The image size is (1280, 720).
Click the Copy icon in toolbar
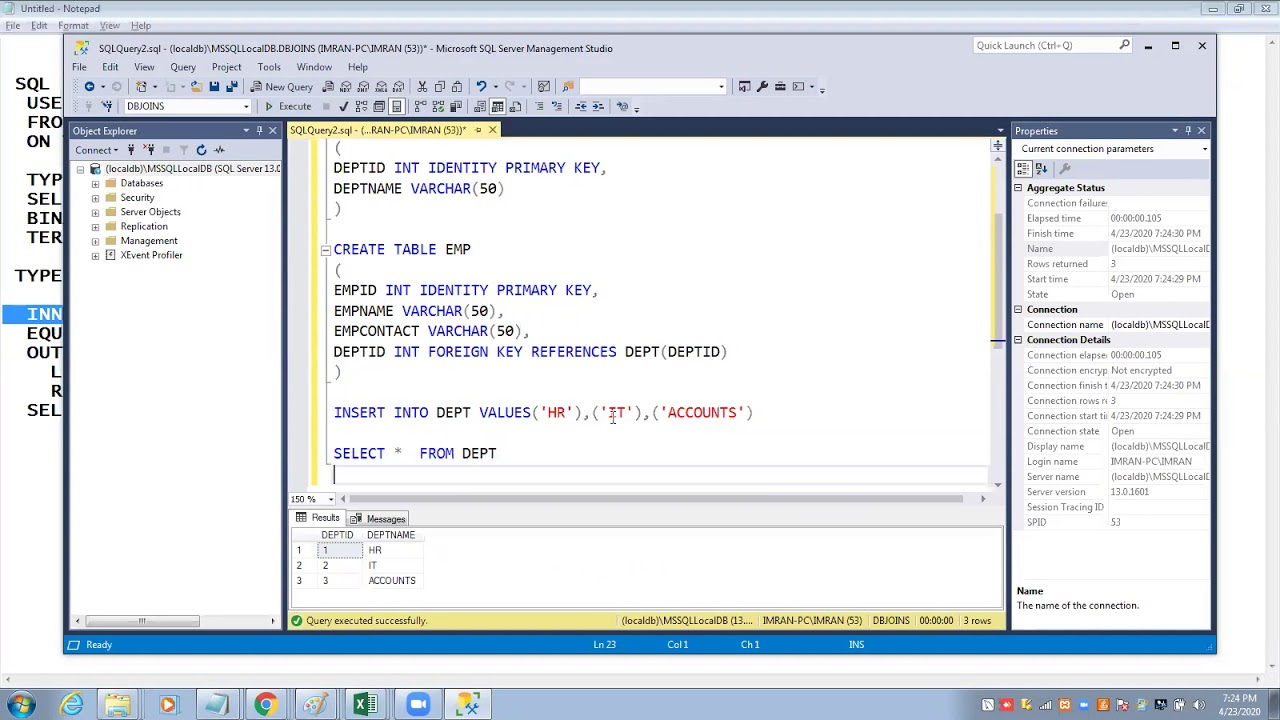(440, 87)
